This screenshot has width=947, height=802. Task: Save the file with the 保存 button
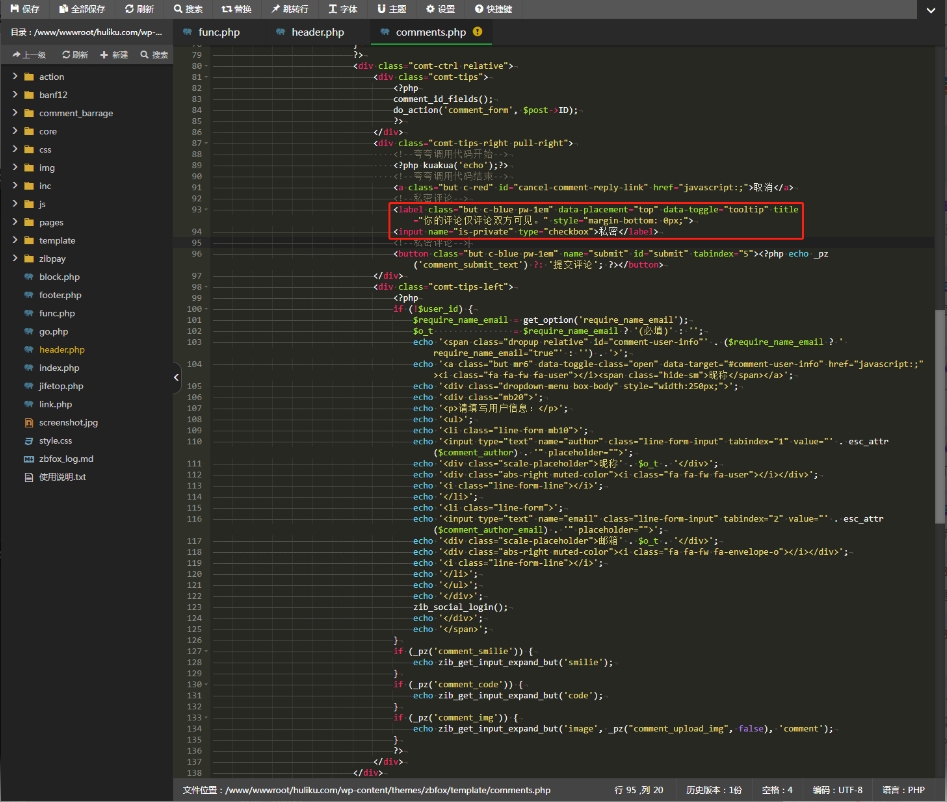pos(25,9)
